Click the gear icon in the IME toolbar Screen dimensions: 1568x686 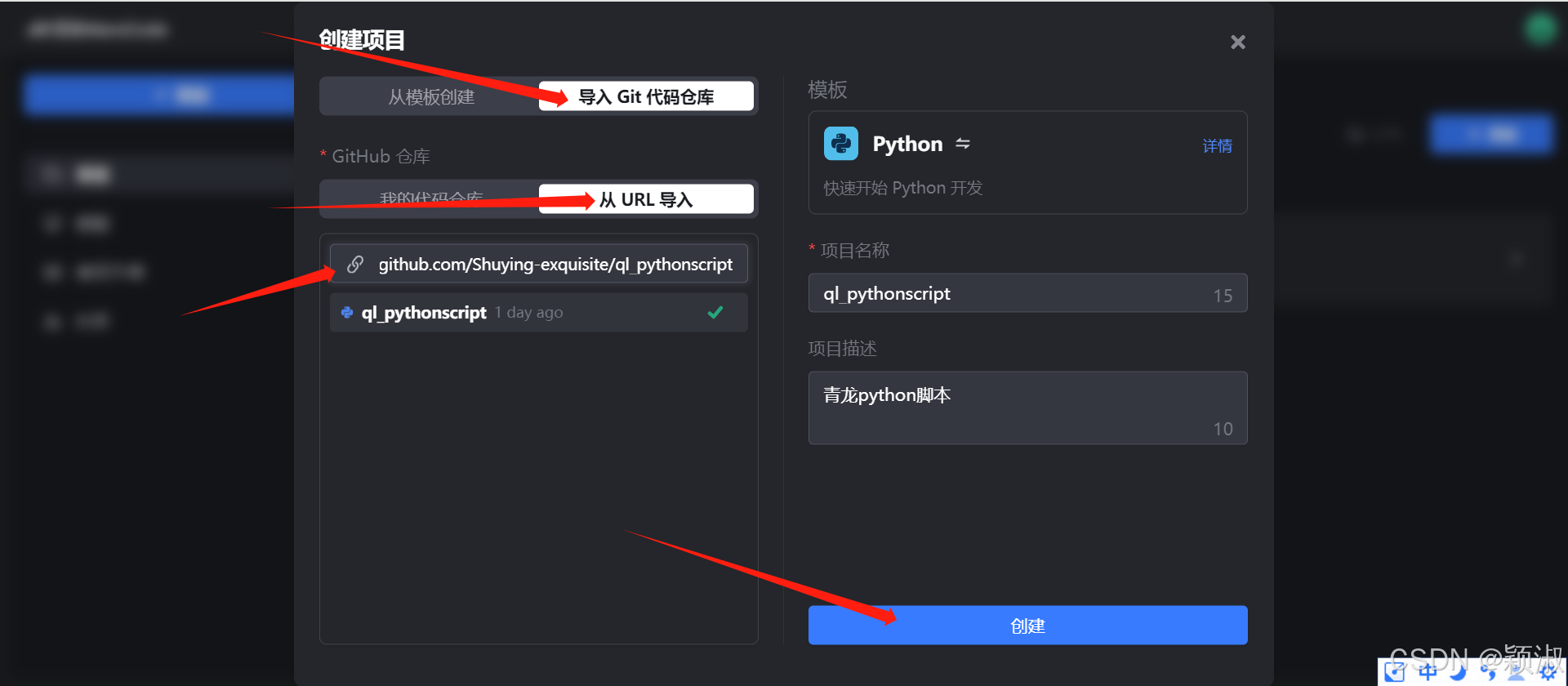point(1547,672)
